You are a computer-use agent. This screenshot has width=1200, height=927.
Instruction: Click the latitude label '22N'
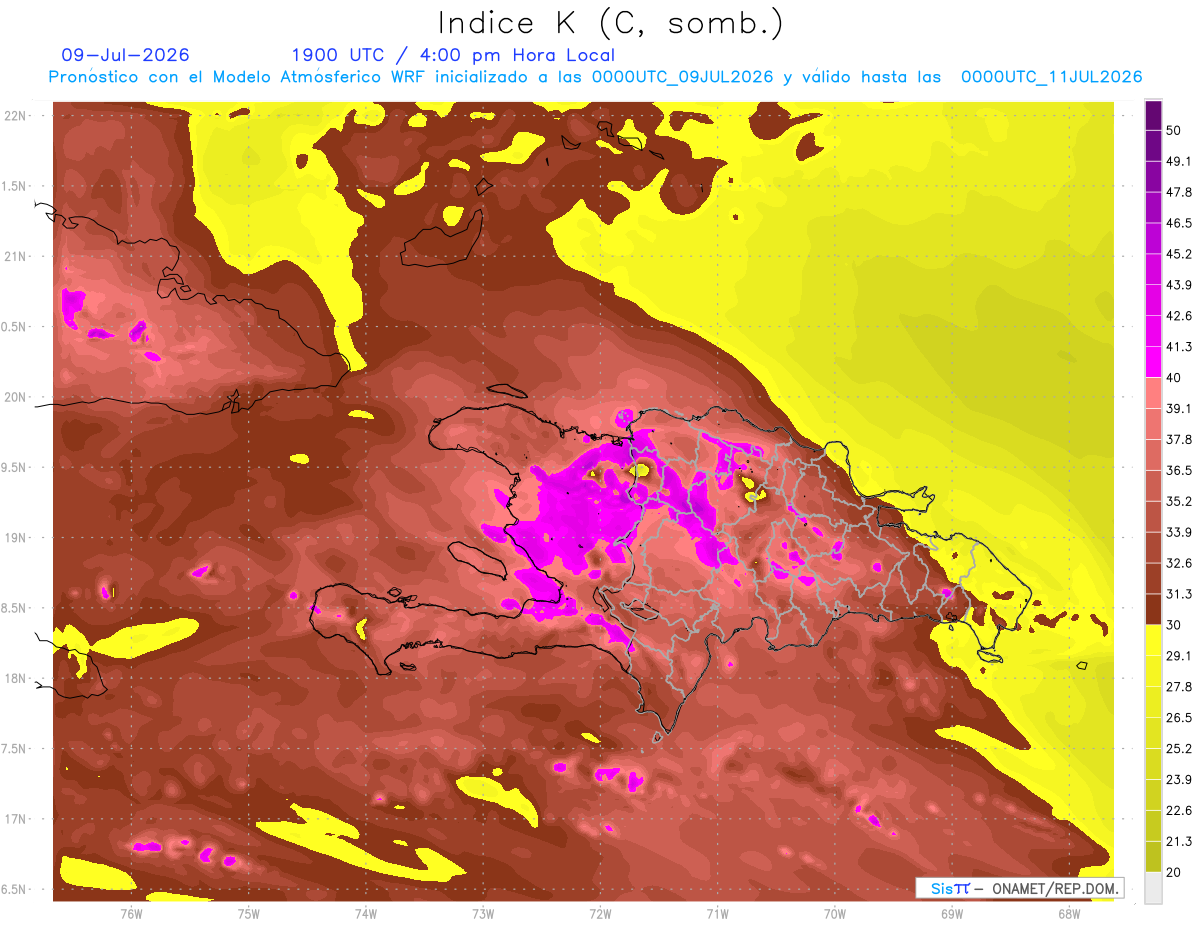[x=15, y=116]
